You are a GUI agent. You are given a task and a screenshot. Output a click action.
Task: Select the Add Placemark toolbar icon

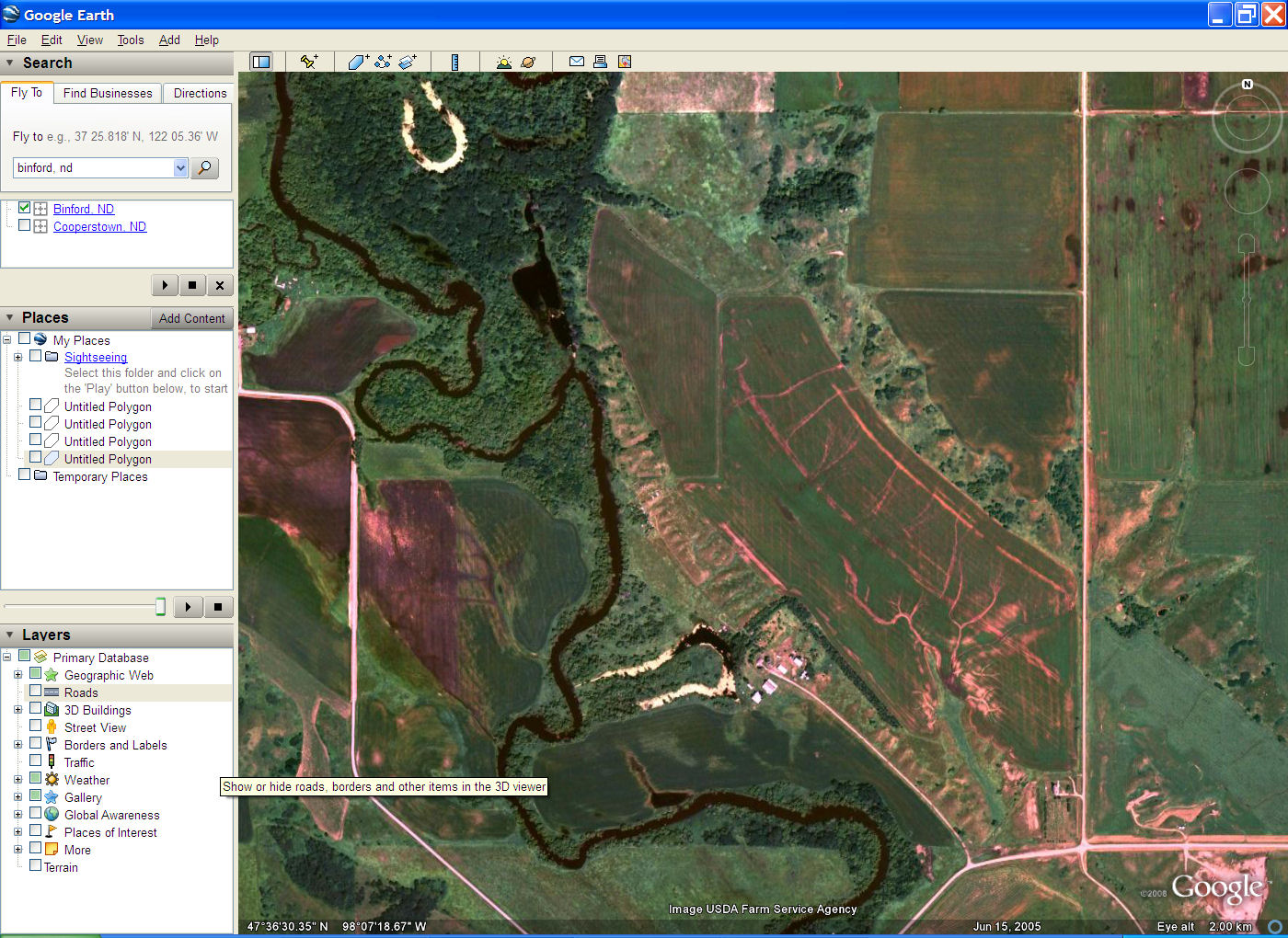309,62
